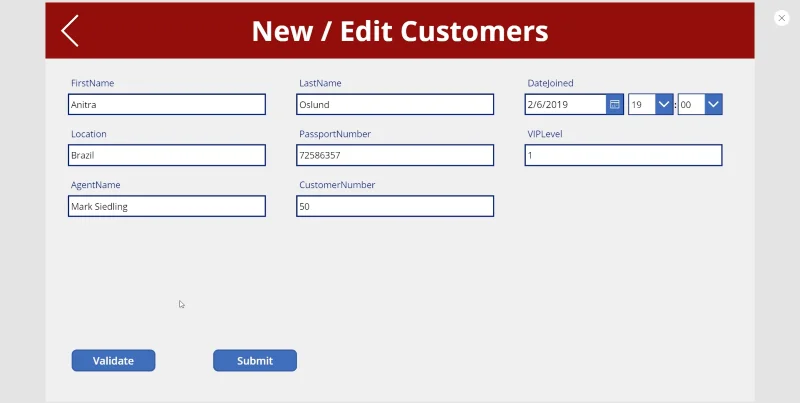Viewport: 800px width, 403px height.
Task: Click the Submit button
Action: coord(255,361)
